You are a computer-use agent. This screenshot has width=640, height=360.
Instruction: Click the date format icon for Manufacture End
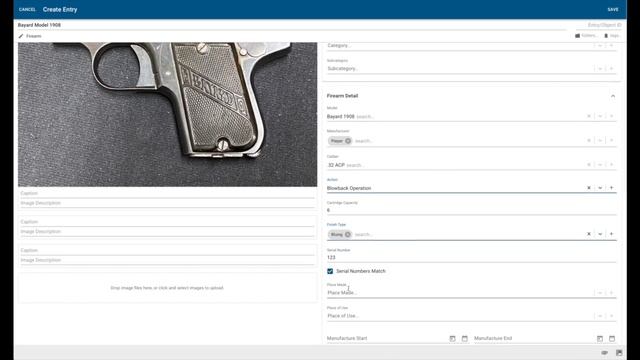pos(600,338)
